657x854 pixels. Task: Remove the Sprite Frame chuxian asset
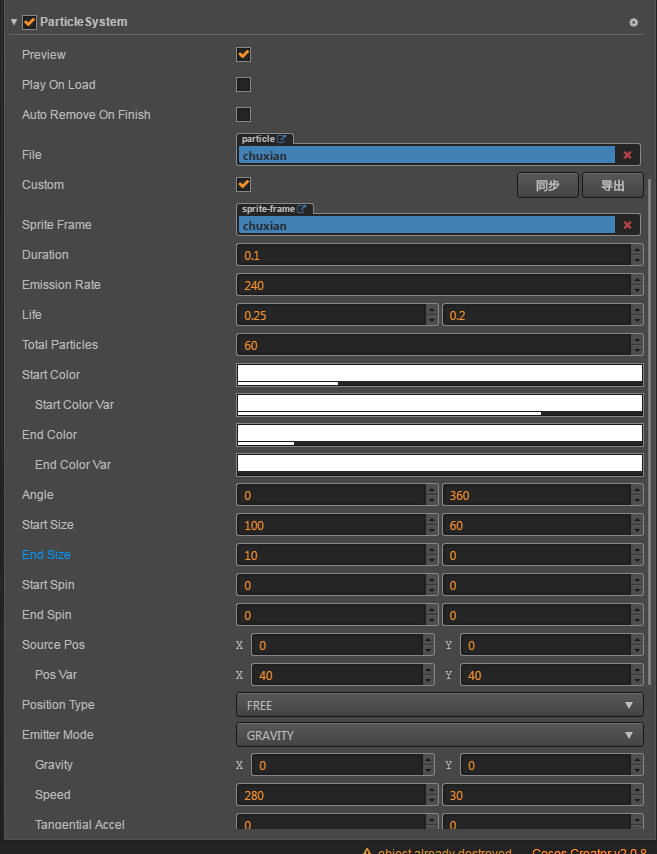(627, 225)
